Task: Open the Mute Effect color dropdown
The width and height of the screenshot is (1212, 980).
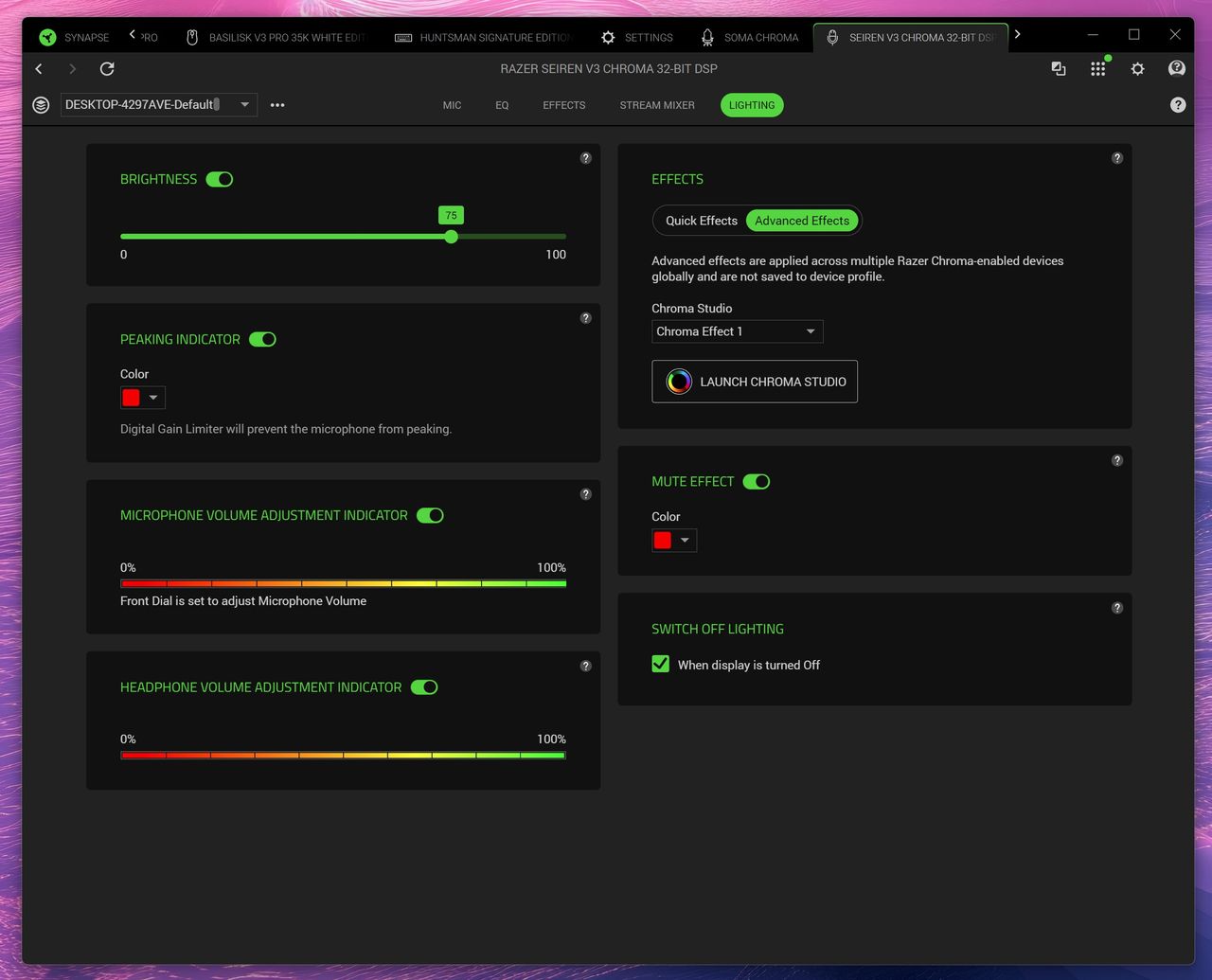Action: tap(674, 540)
